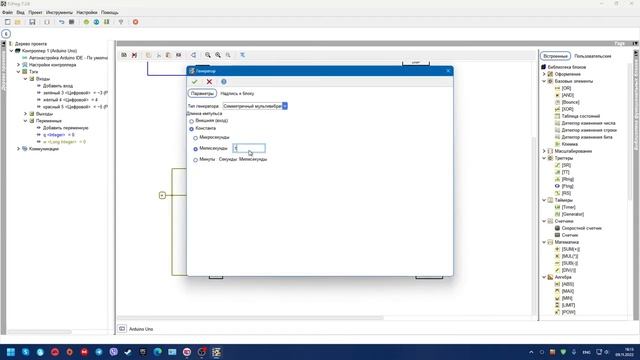The height and width of the screenshot is (360, 640).
Task: Select the [ABS] algebra block
Action: tap(568, 284)
